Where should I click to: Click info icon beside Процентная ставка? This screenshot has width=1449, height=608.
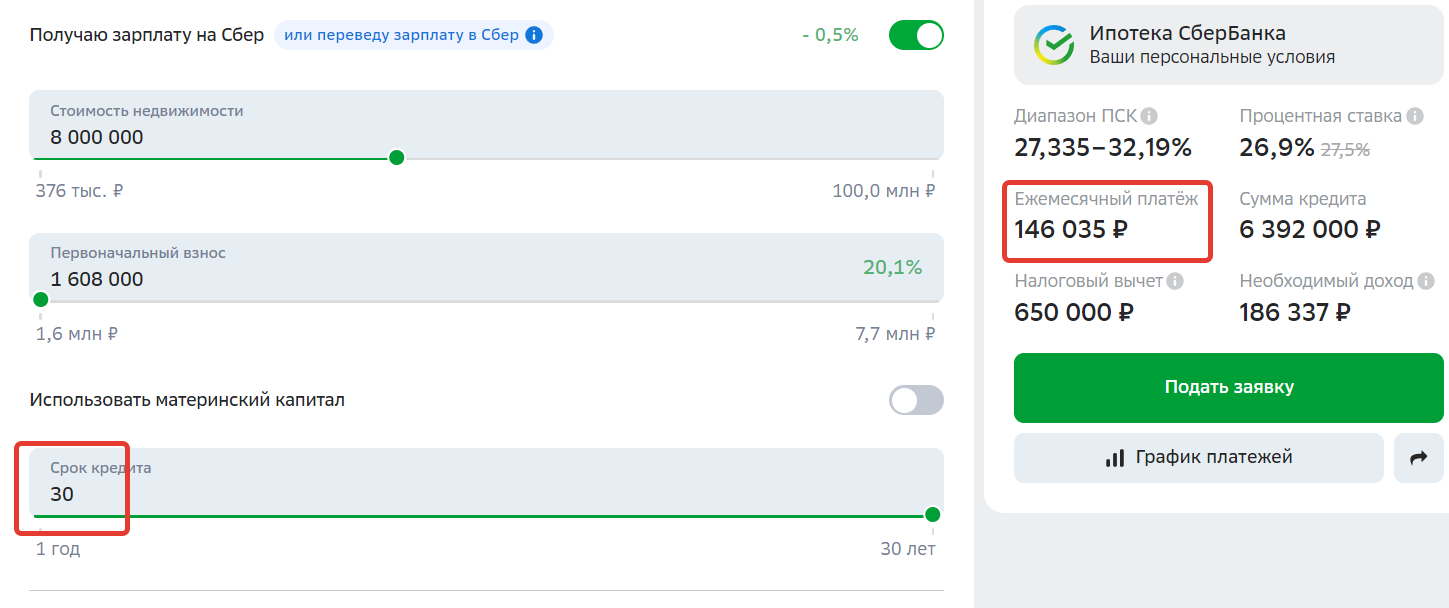coord(1415,116)
